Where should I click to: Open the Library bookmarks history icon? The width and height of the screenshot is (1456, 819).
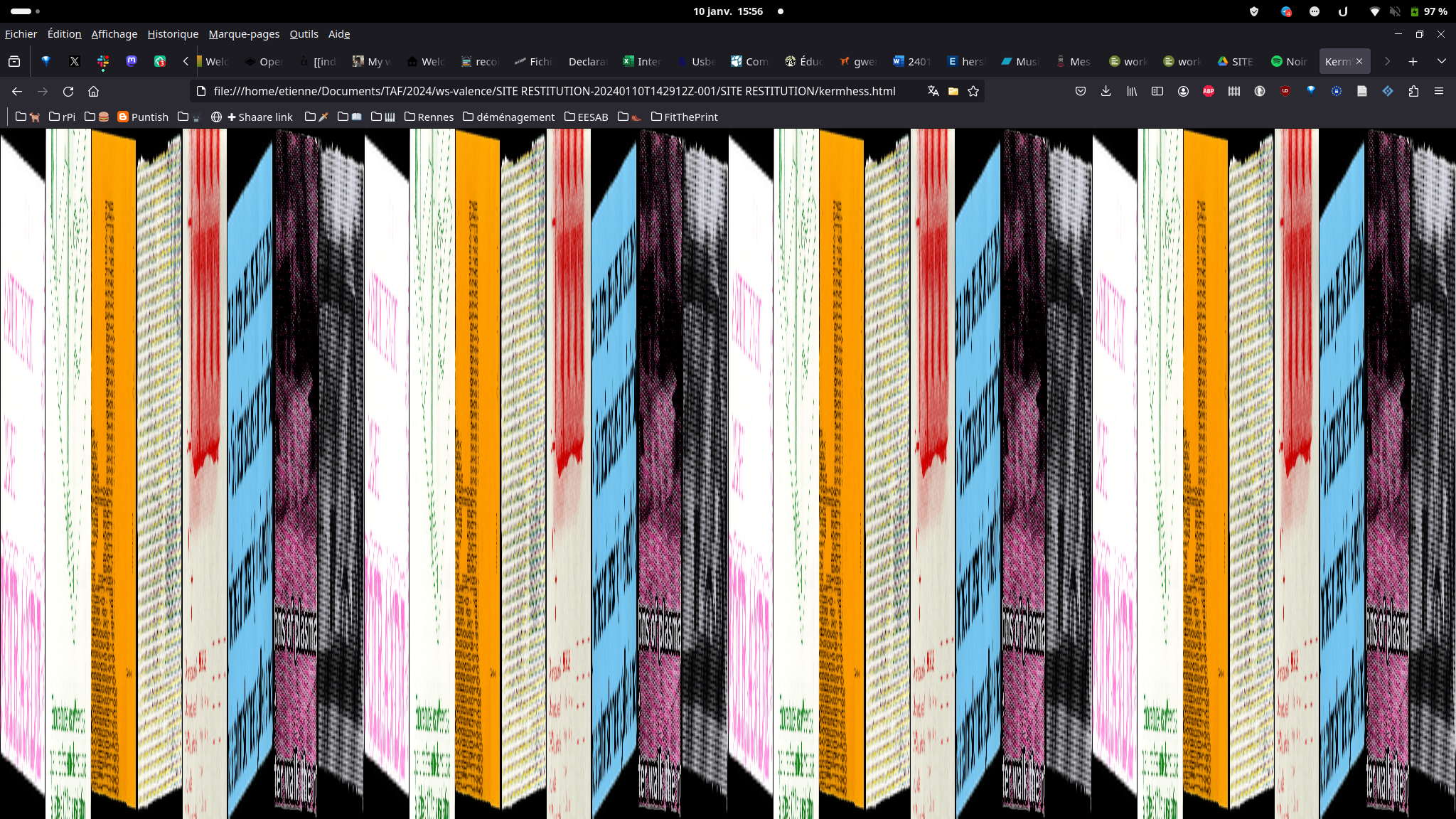[1132, 91]
